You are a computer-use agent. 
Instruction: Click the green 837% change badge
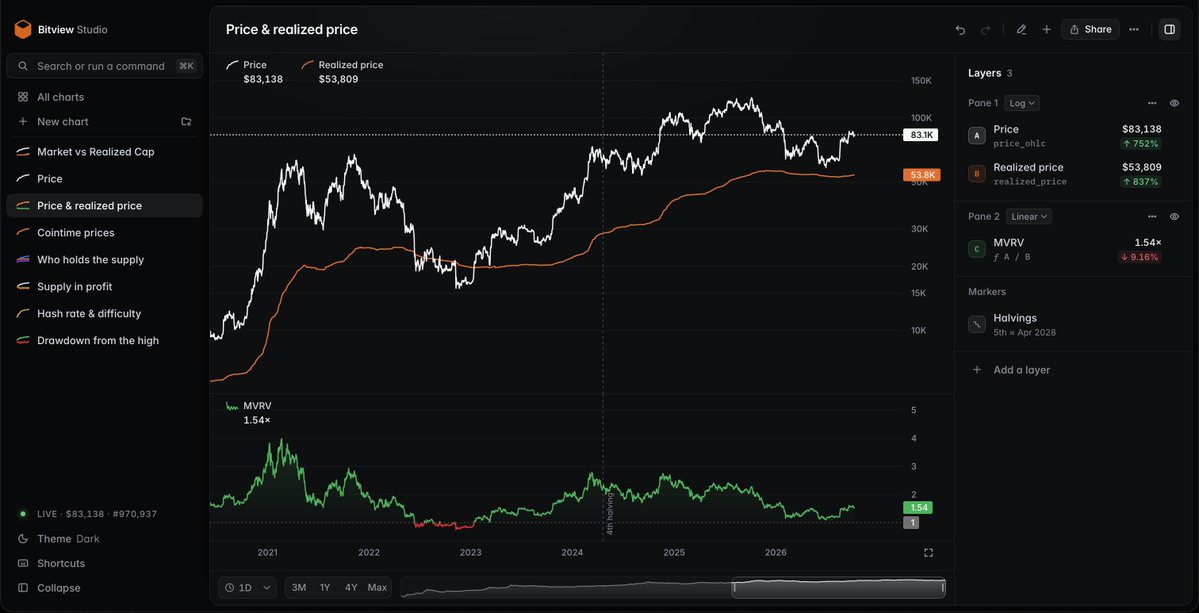pyautogui.click(x=1141, y=181)
